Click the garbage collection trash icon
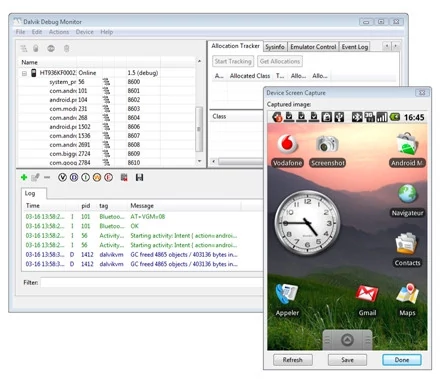The image size is (443, 379). point(66,49)
